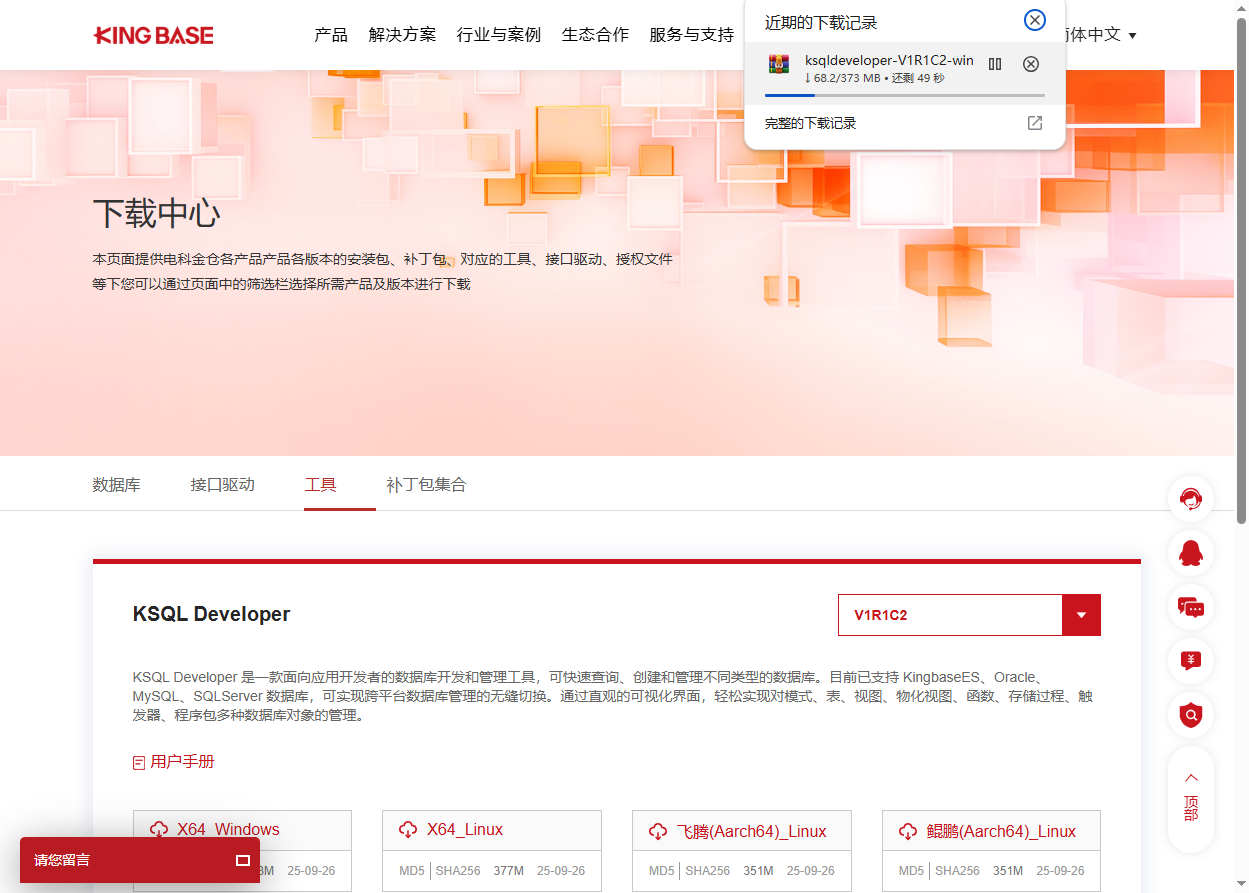Expand the V1R1C2 version dropdown

(1080, 615)
